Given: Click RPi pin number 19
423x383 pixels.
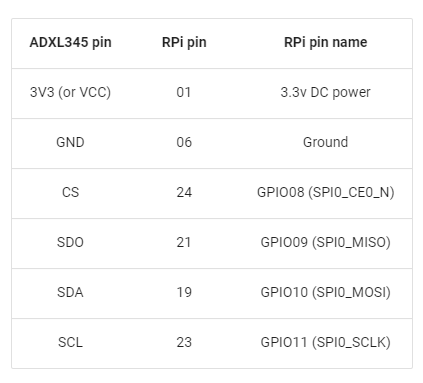Looking at the screenshot, I should click(184, 292).
